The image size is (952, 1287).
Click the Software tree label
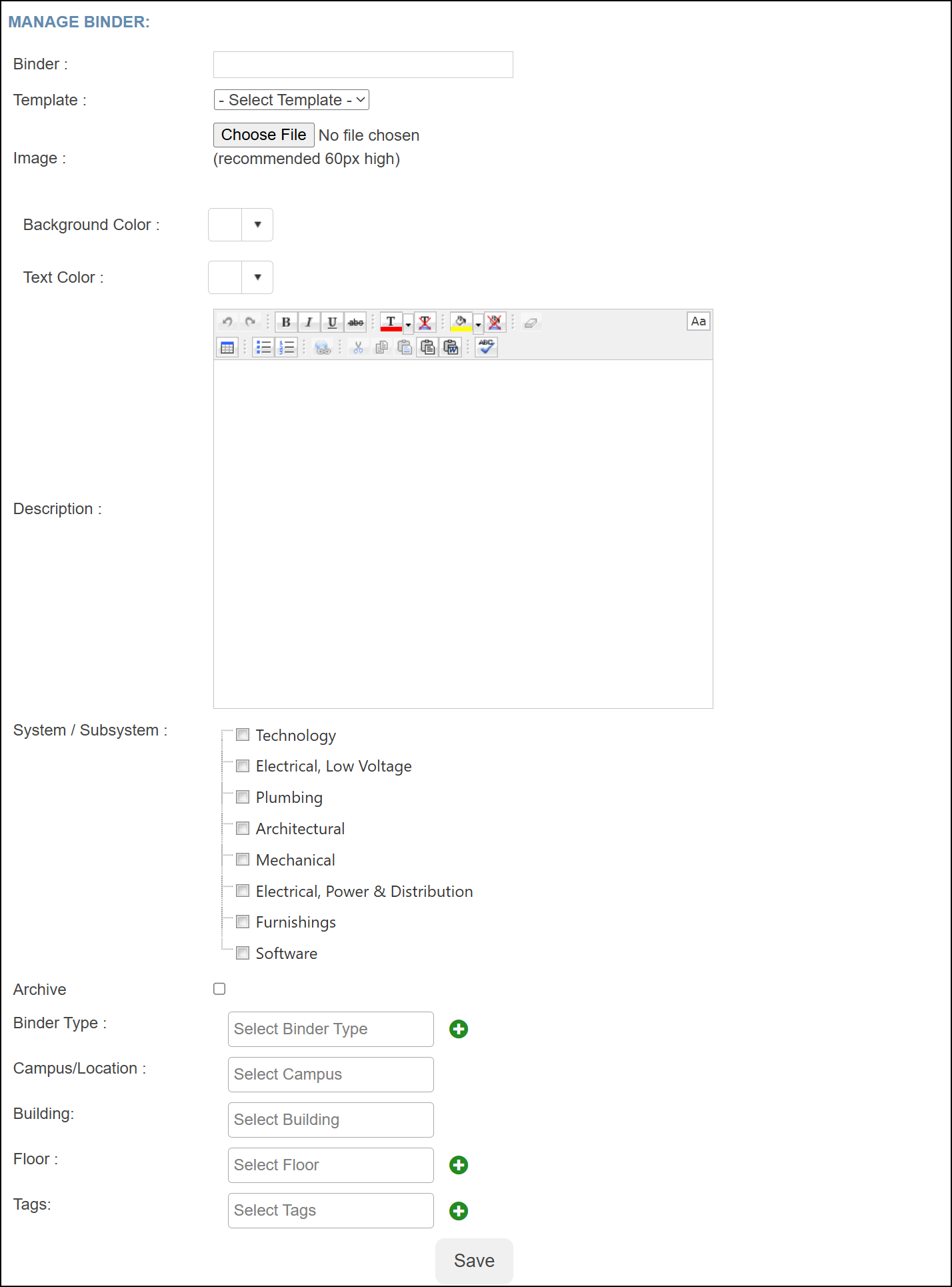pyautogui.click(x=287, y=954)
